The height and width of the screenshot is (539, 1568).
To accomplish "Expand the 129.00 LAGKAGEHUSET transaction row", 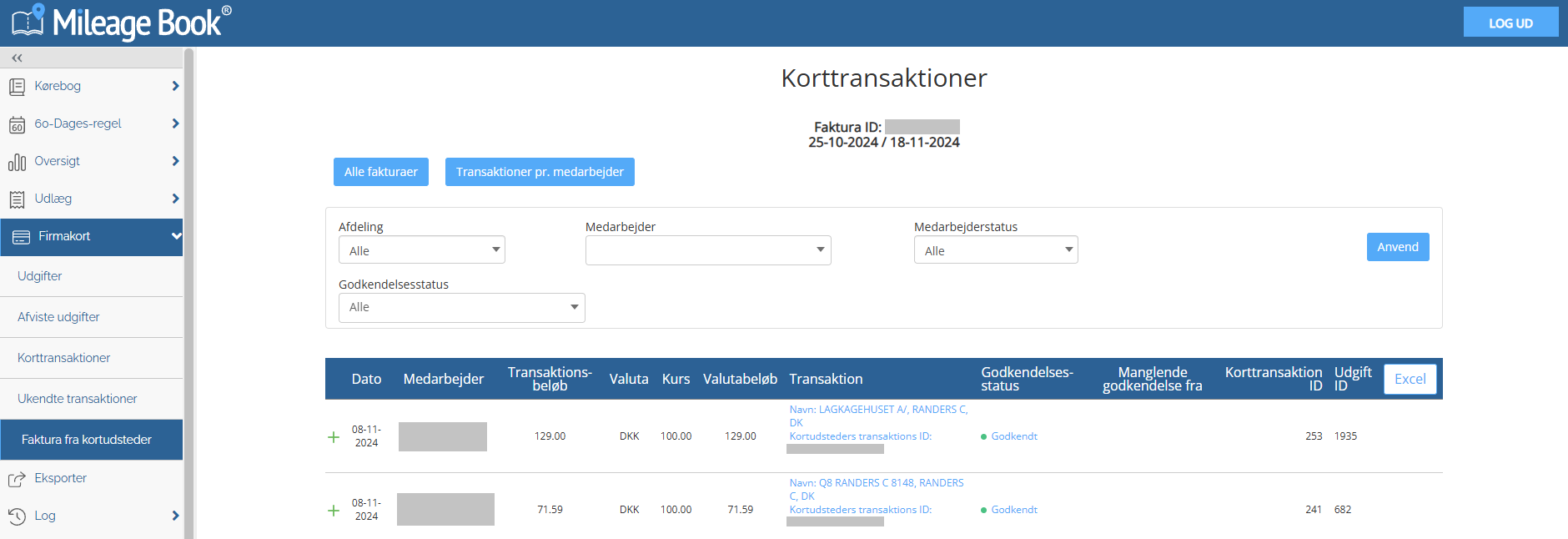I will [x=334, y=437].
